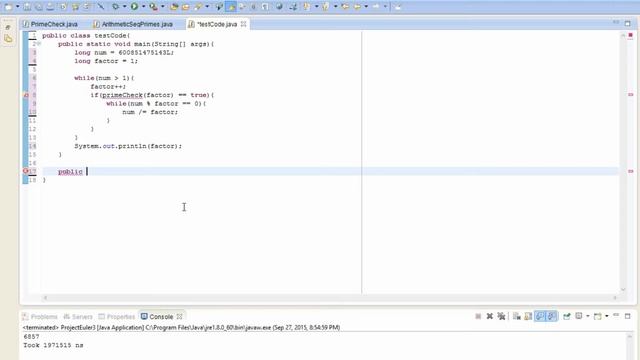Image resolution: width=640 pixels, height=360 pixels.
Task: Click the console output '6857'
Action: 31,337
